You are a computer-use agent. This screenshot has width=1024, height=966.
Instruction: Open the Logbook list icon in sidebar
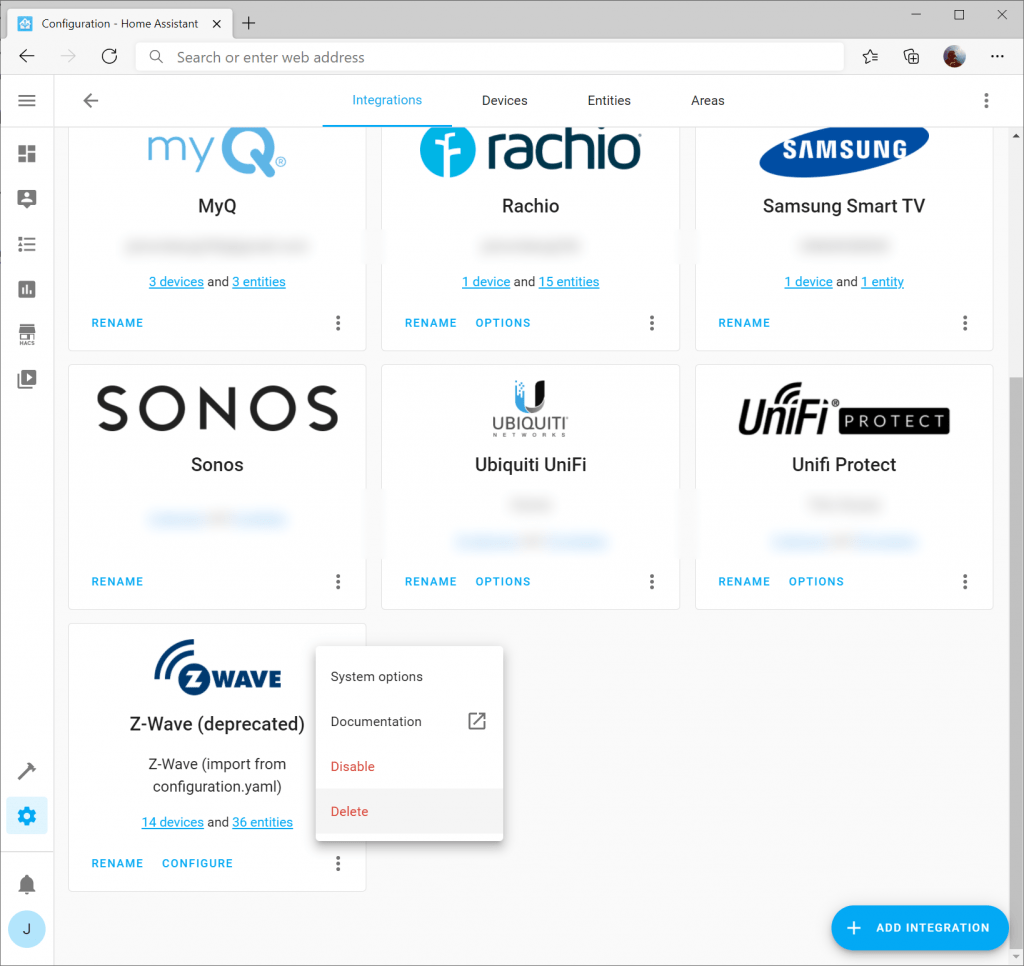click(27, 244)
